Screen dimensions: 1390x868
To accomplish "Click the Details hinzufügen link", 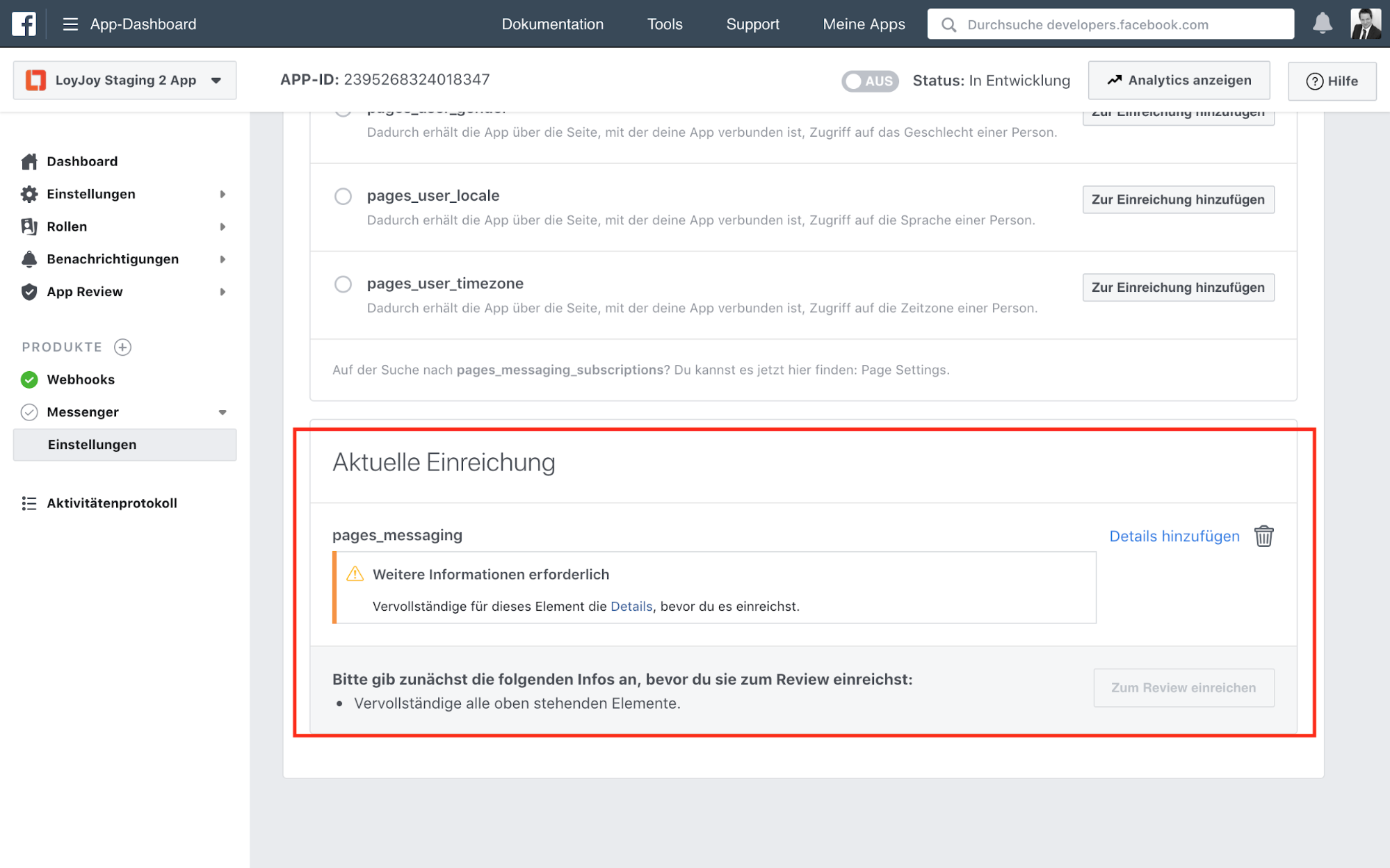I will (1174, 536).
